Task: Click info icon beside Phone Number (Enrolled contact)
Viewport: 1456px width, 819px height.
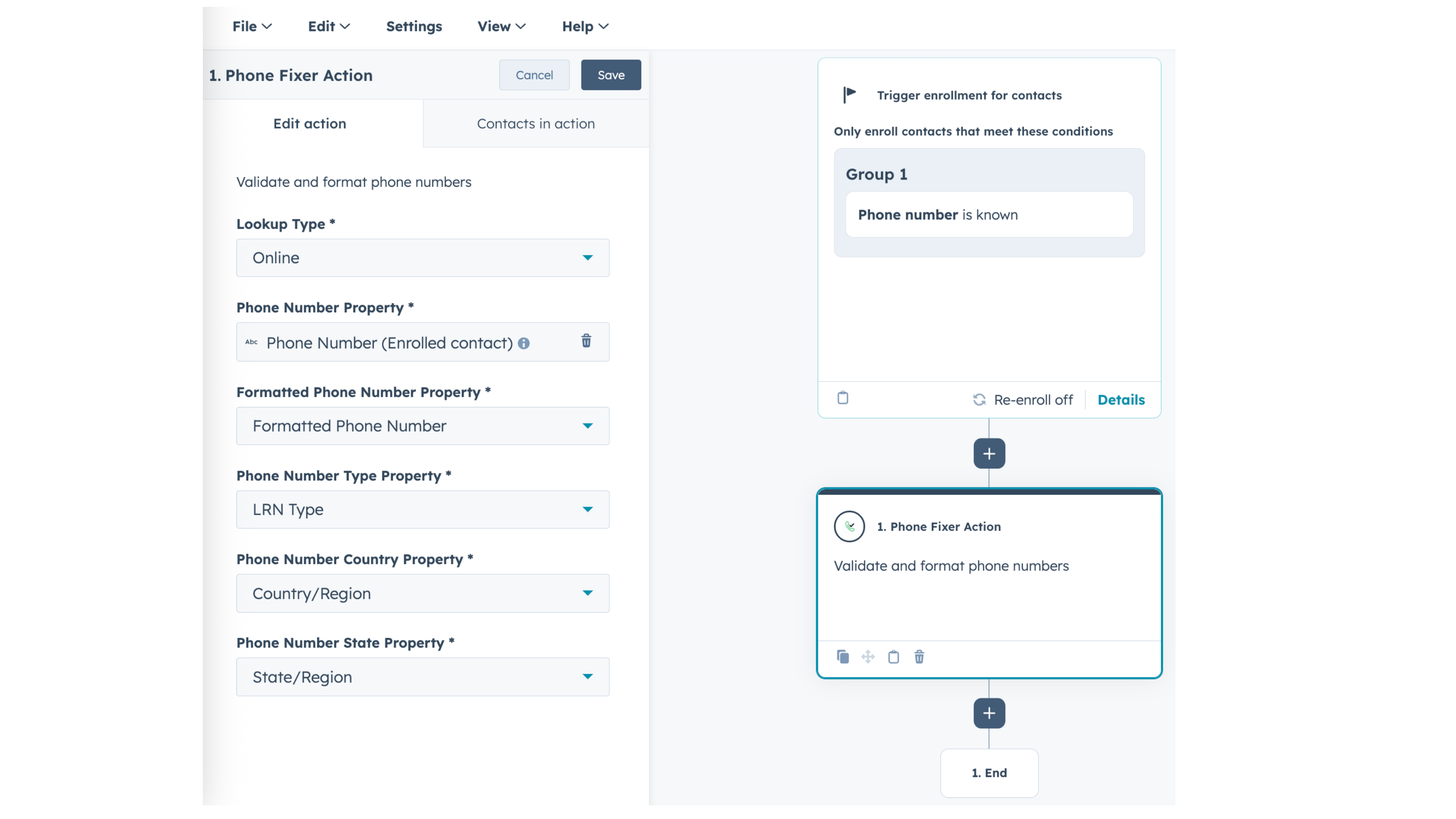Action: click(524, 343)
